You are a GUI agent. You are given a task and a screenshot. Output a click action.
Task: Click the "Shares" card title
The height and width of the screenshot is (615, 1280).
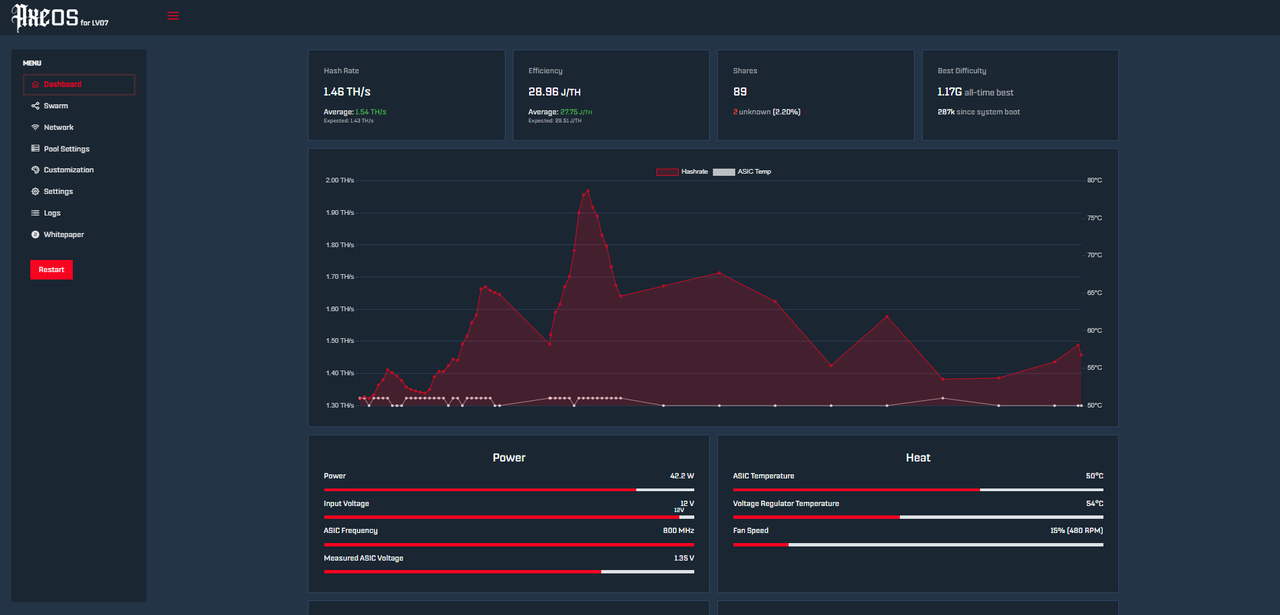coord(745,71)
